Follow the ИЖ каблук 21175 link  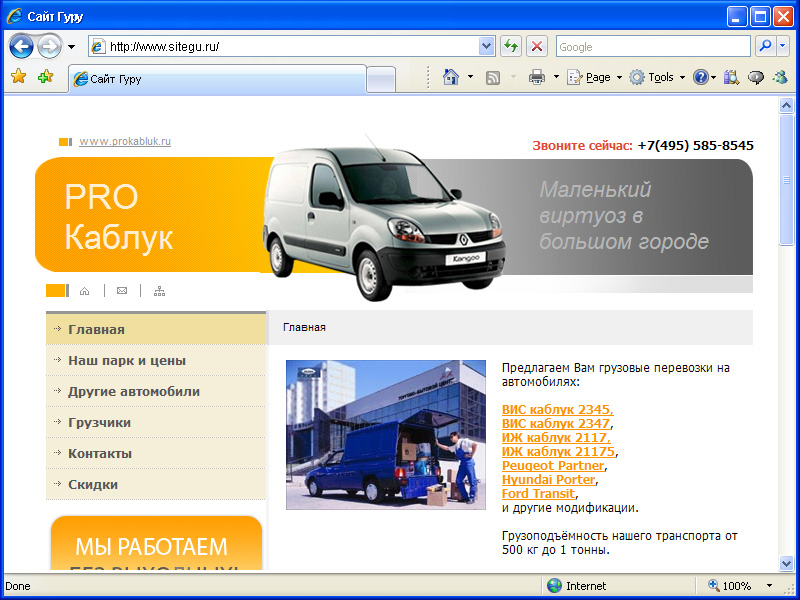point(558,452)
